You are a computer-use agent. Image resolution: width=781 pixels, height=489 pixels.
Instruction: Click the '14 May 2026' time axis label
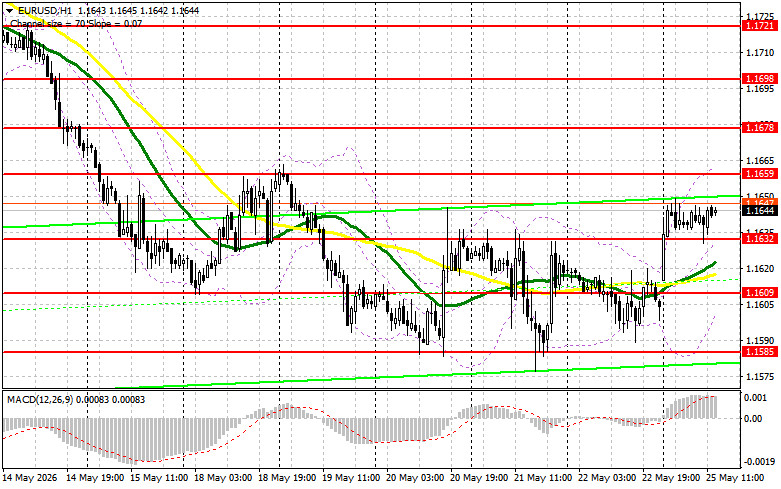tap(30, 478)
